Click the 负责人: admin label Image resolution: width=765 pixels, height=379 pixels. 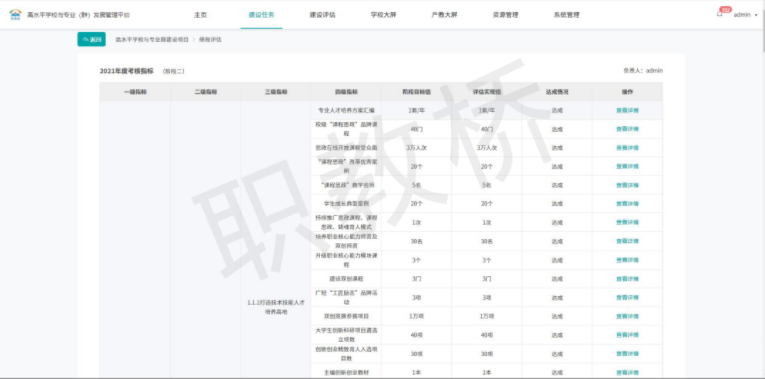pyautogui.click(x=643, y=71)
